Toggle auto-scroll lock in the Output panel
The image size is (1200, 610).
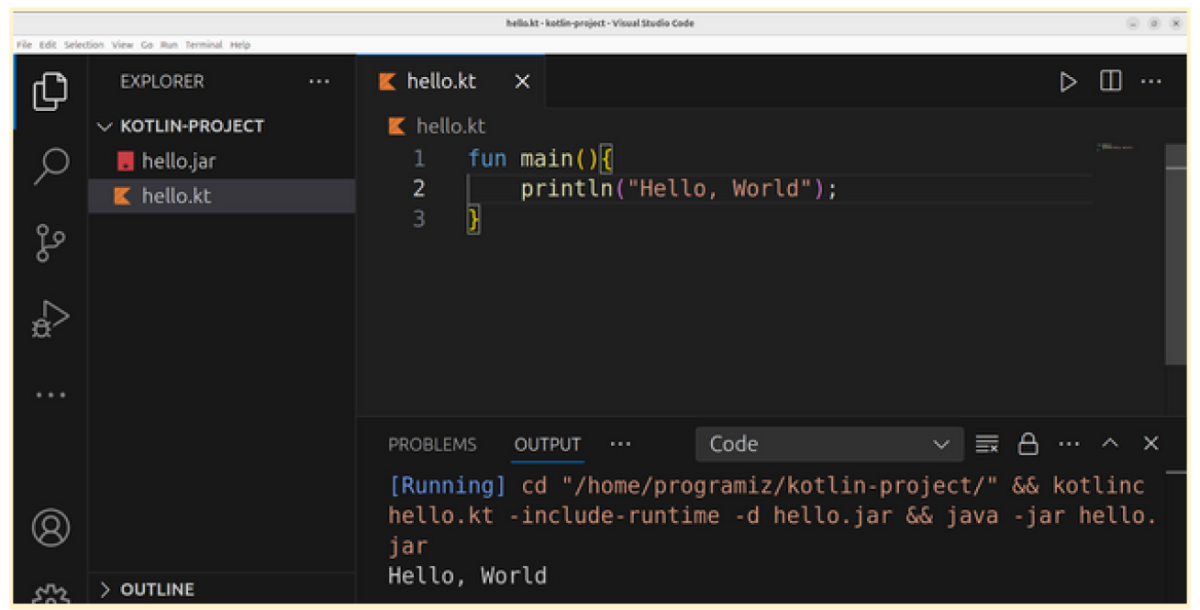[x=1028, y=444]
